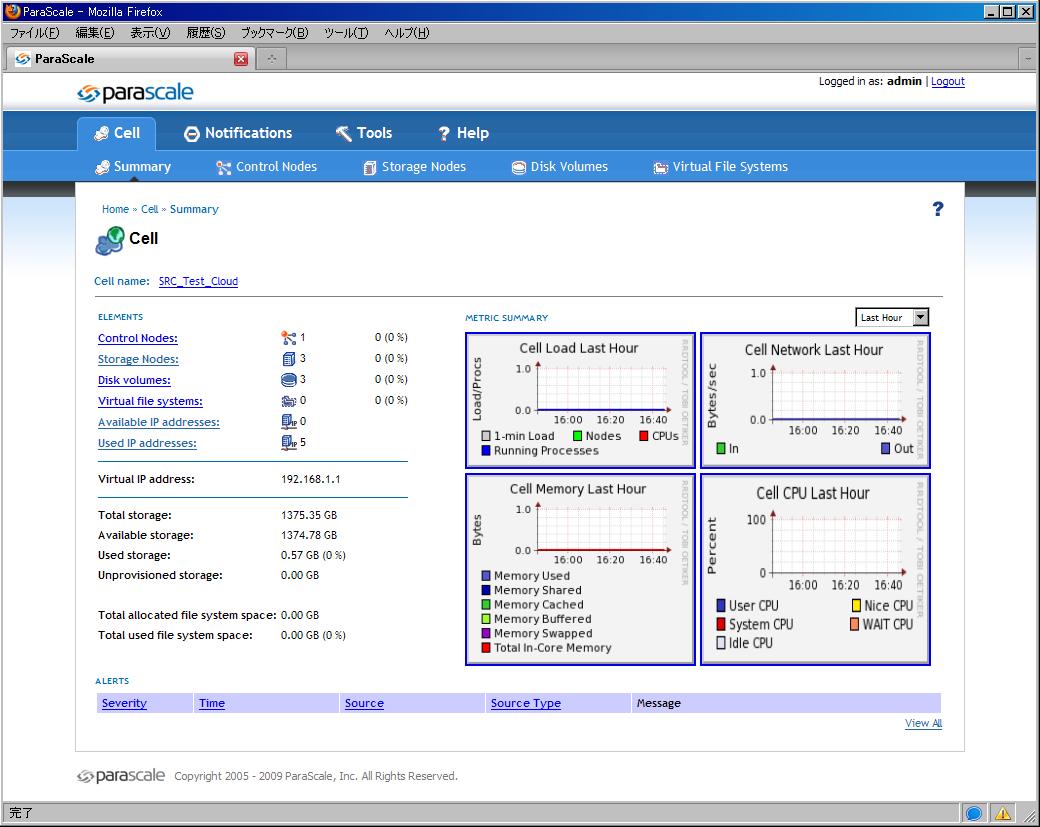Click the Used IP addresses icon

(x=289, y=443)
